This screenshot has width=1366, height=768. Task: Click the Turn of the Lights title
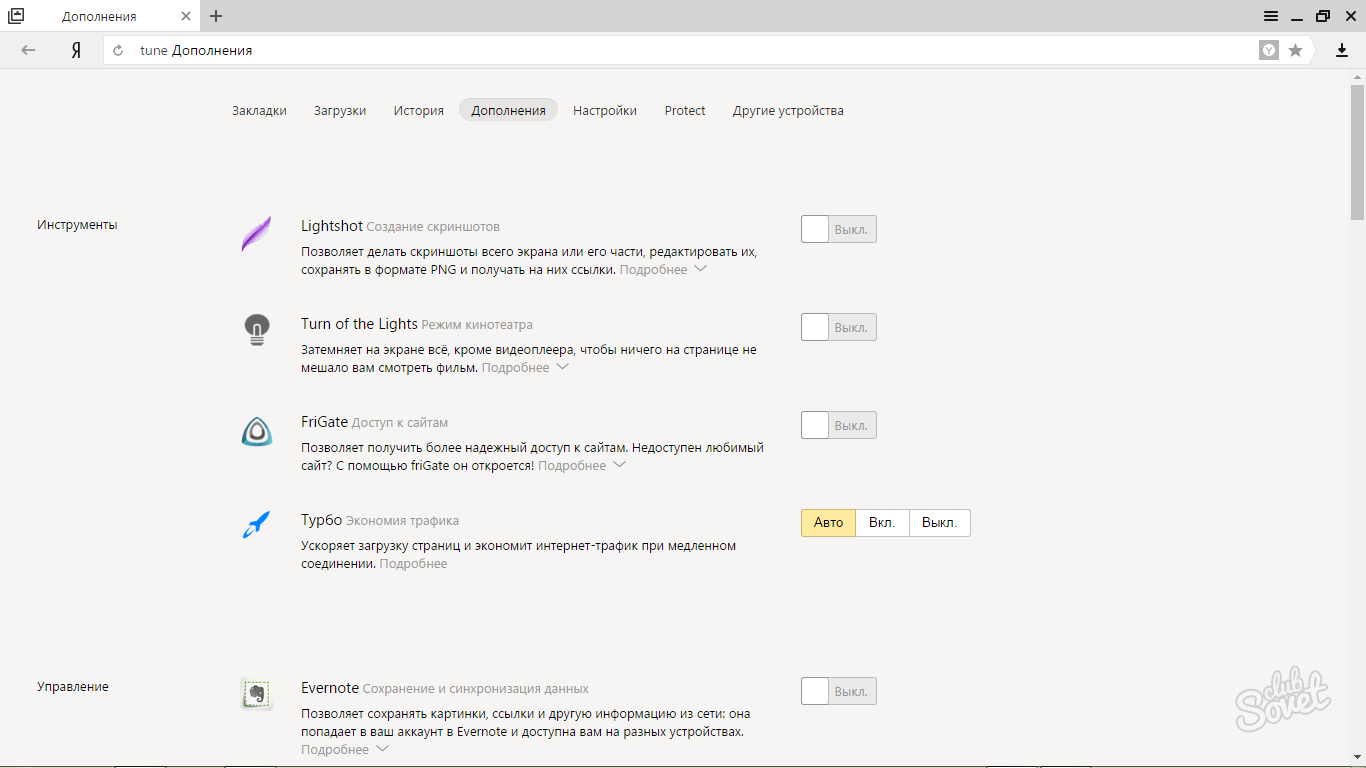359,324
